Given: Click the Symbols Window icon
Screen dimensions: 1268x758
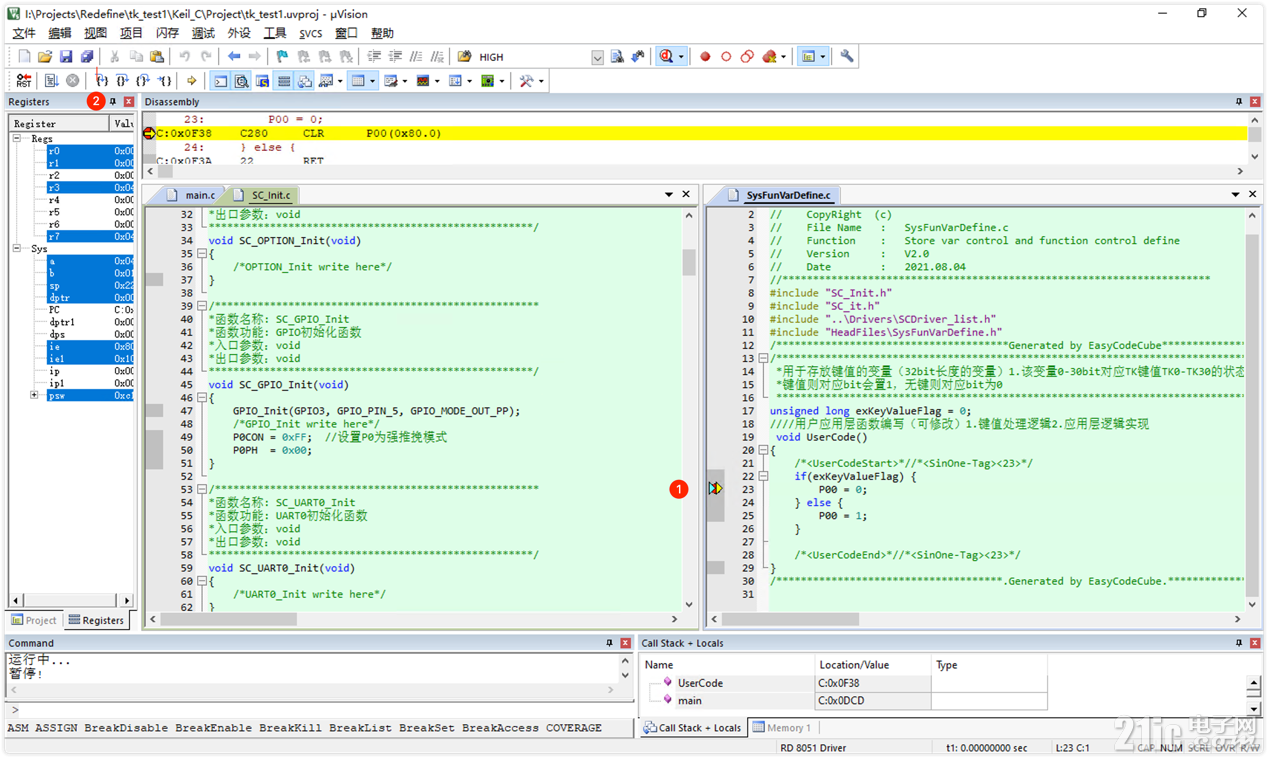Looking at the screenshot, I should tap(262, 81).
